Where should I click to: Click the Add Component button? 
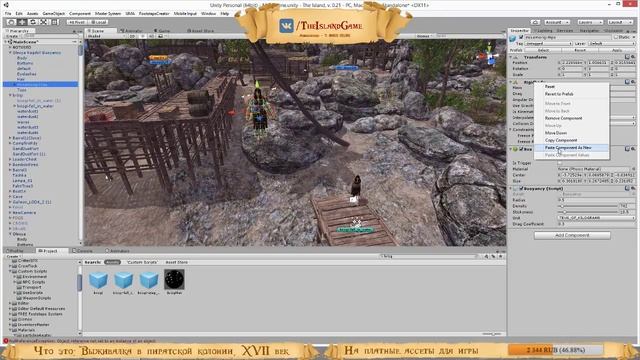coord(572,236)
